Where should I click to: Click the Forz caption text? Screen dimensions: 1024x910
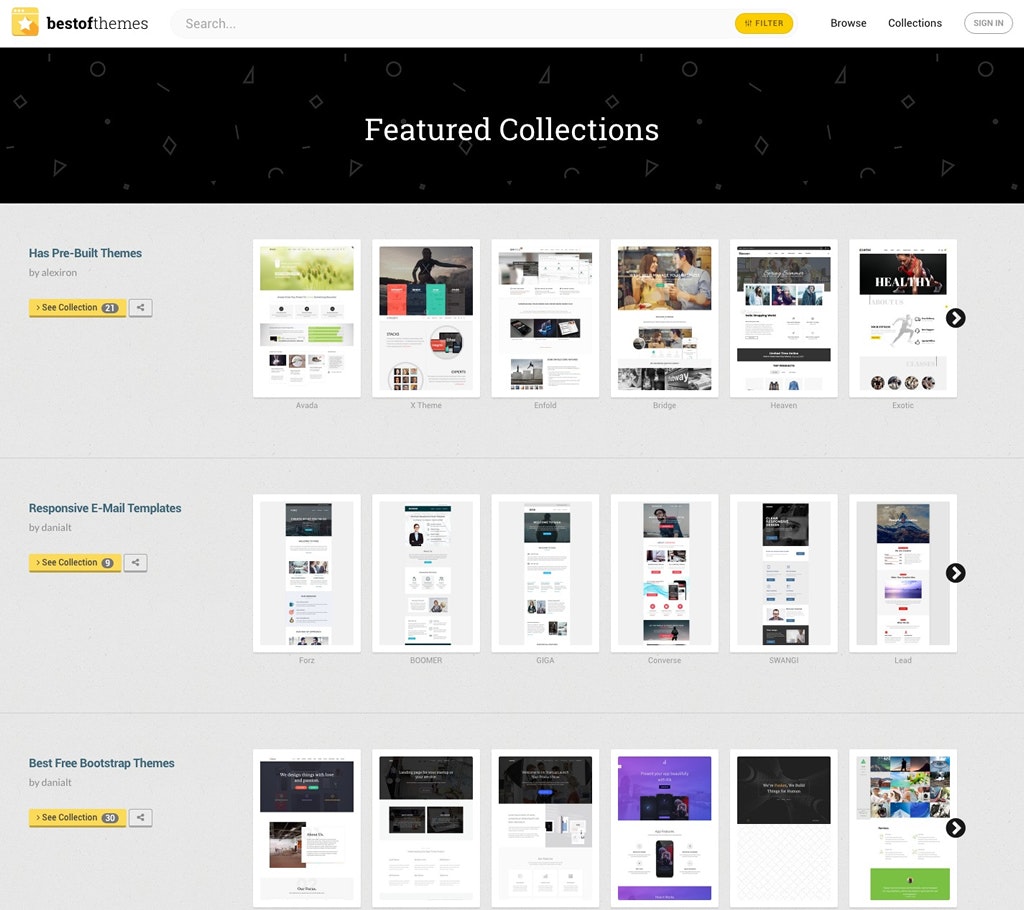[307, 660]
